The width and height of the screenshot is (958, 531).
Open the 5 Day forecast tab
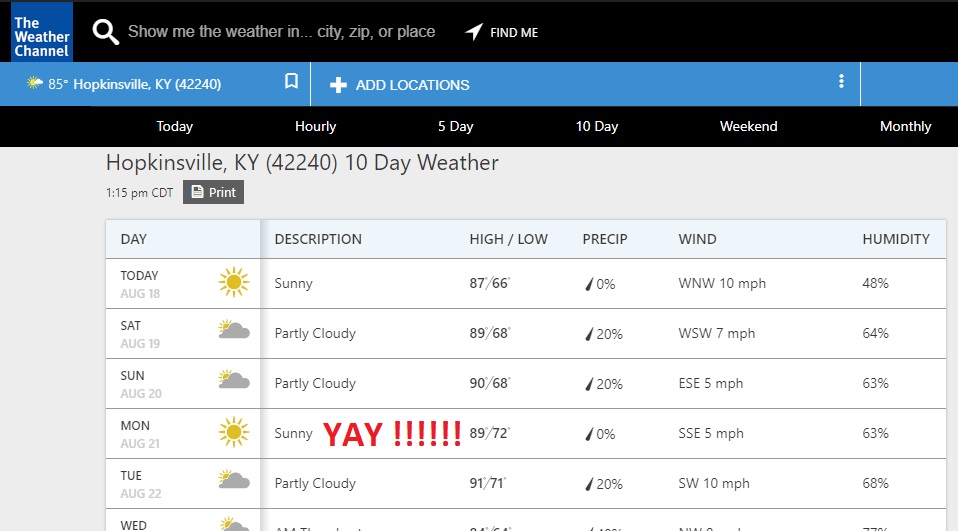point(456,126)
